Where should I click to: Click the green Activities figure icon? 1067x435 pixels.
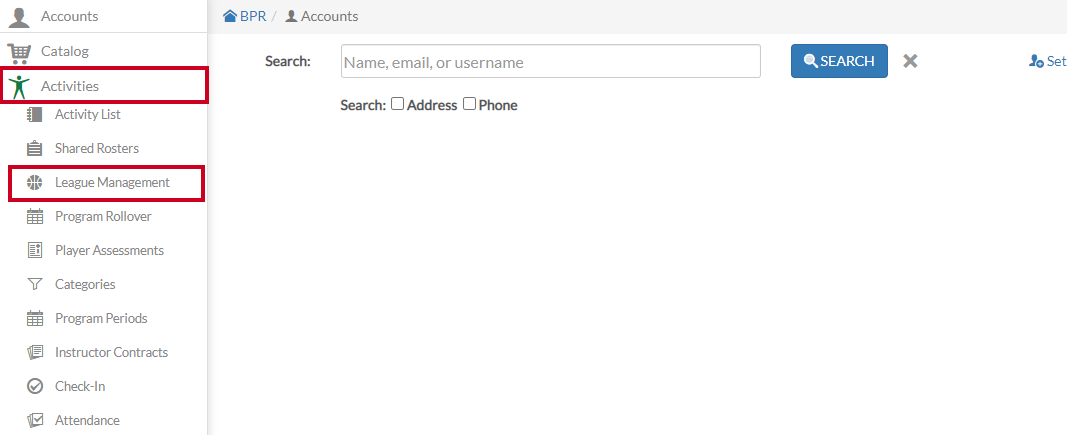(20, 86)
